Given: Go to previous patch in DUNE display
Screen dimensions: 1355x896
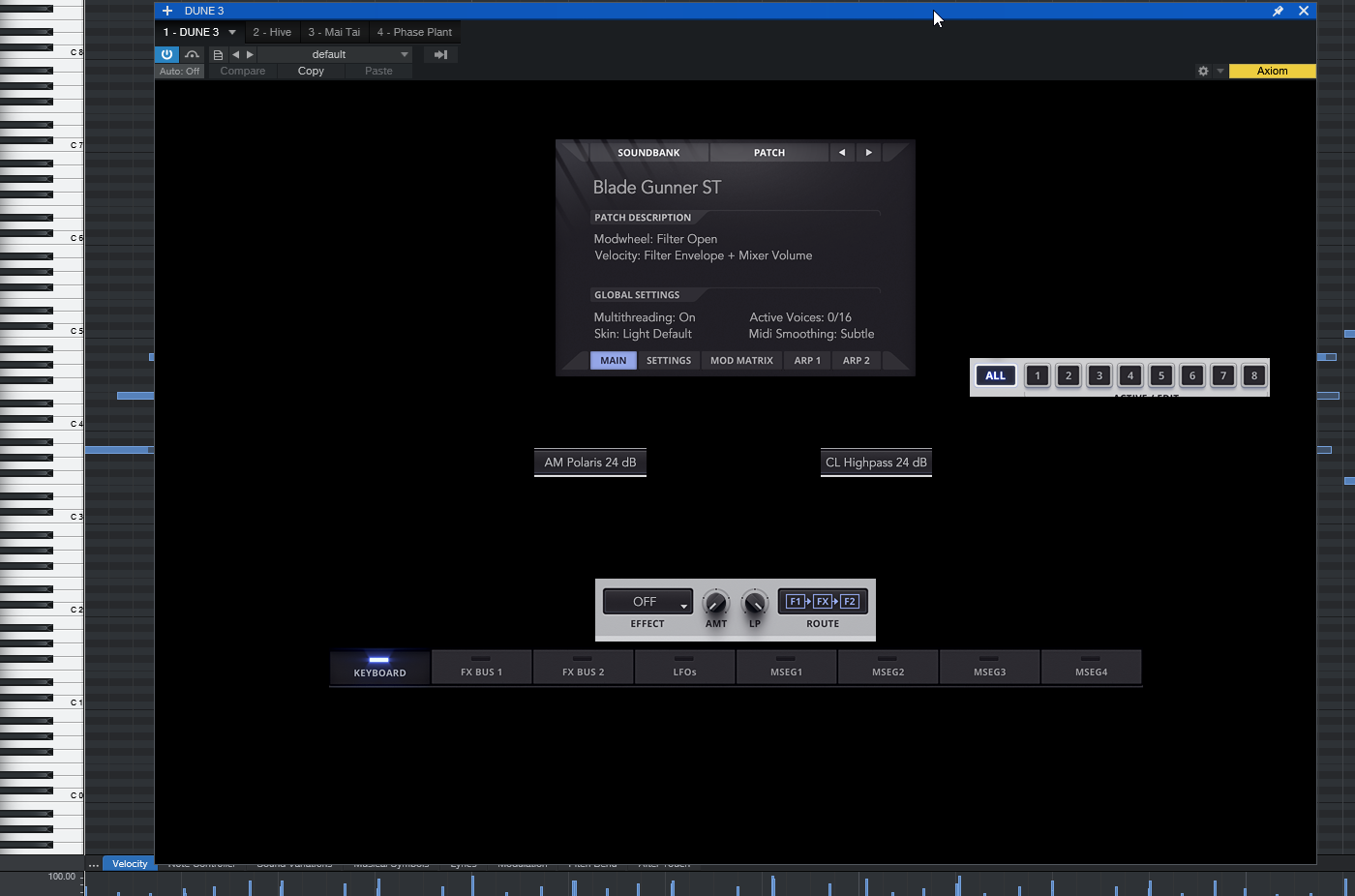Looking at the screenshot, I should tap(842, 153).
